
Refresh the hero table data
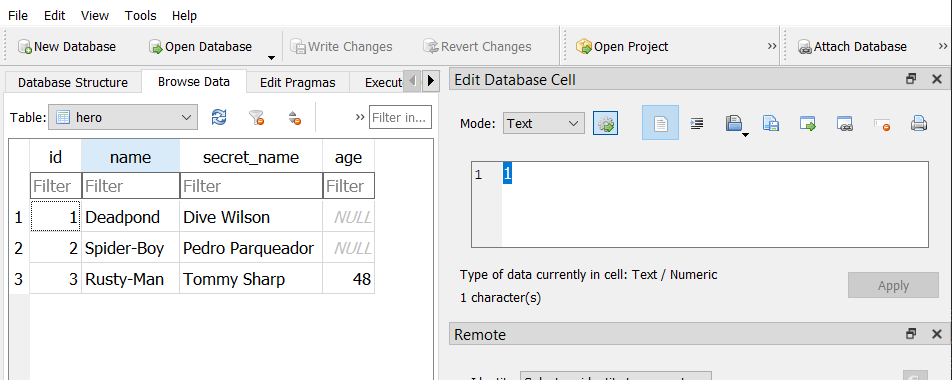tap(219, 117)
